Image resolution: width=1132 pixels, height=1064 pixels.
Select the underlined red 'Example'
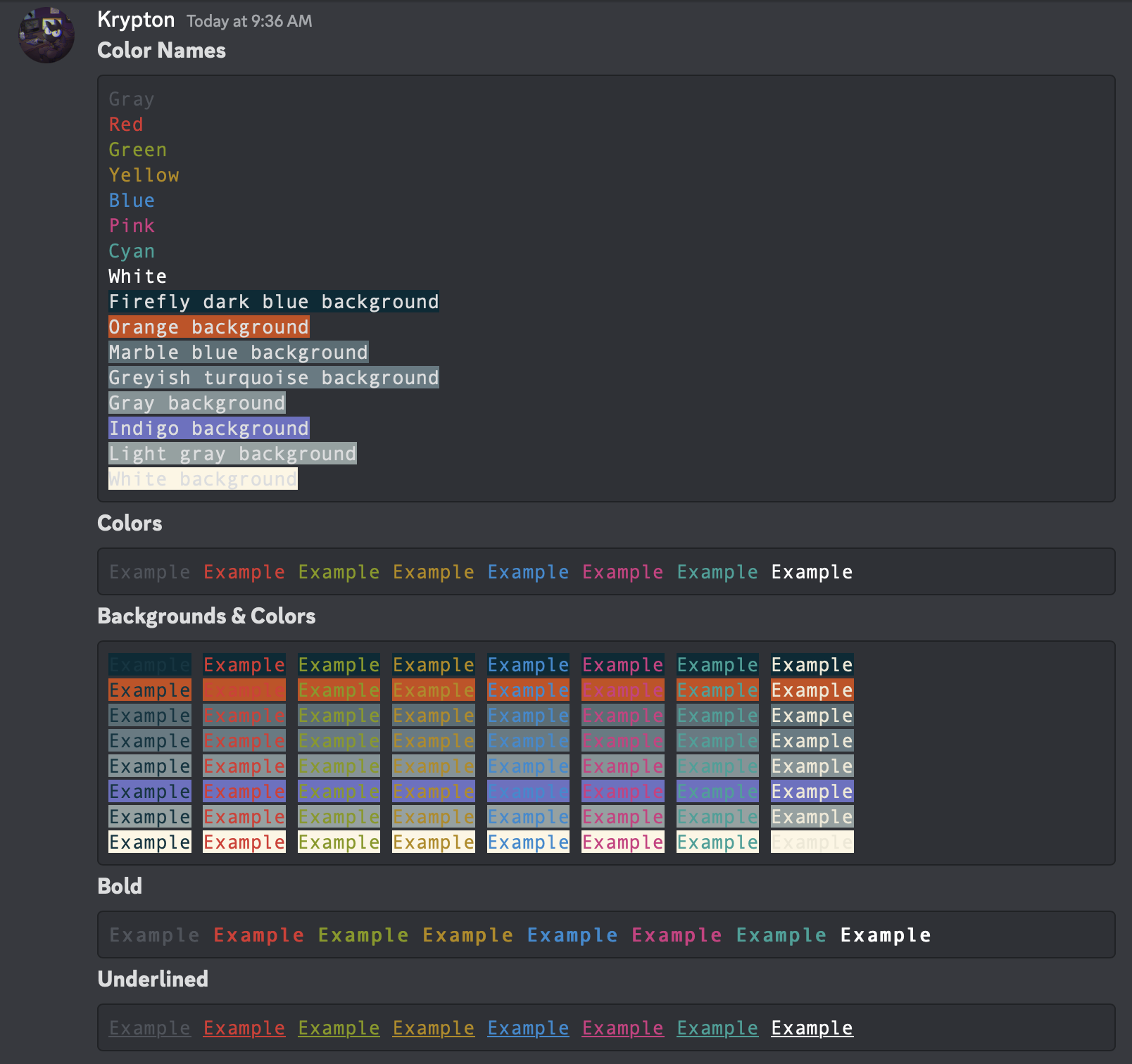(x=244, y=1028)
